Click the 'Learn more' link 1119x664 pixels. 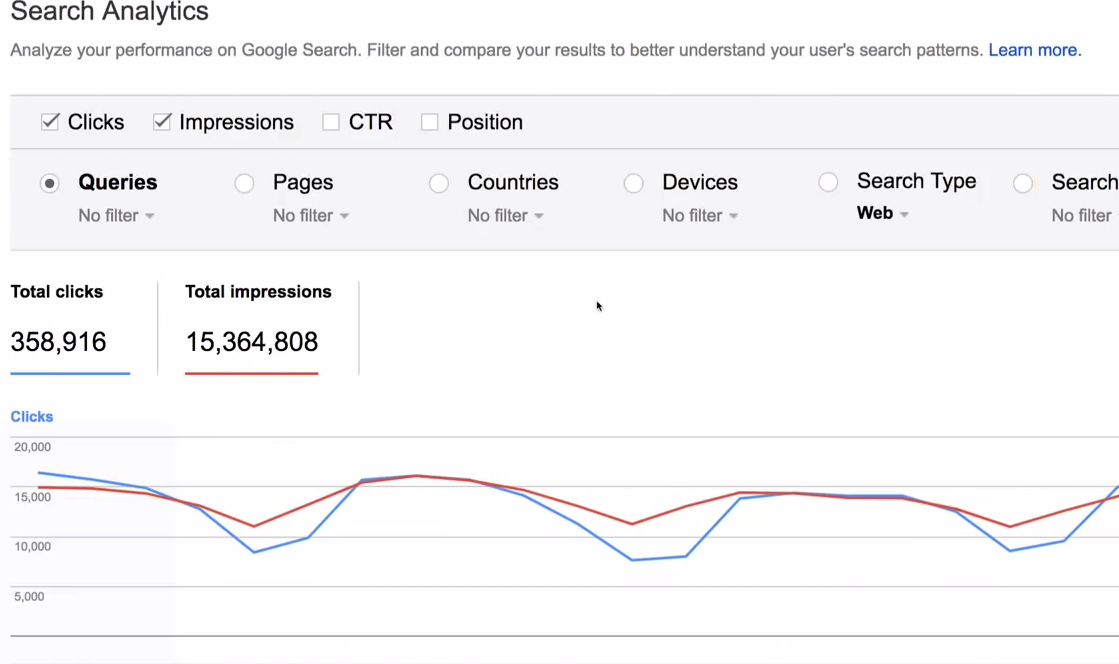pos(1033,50)
